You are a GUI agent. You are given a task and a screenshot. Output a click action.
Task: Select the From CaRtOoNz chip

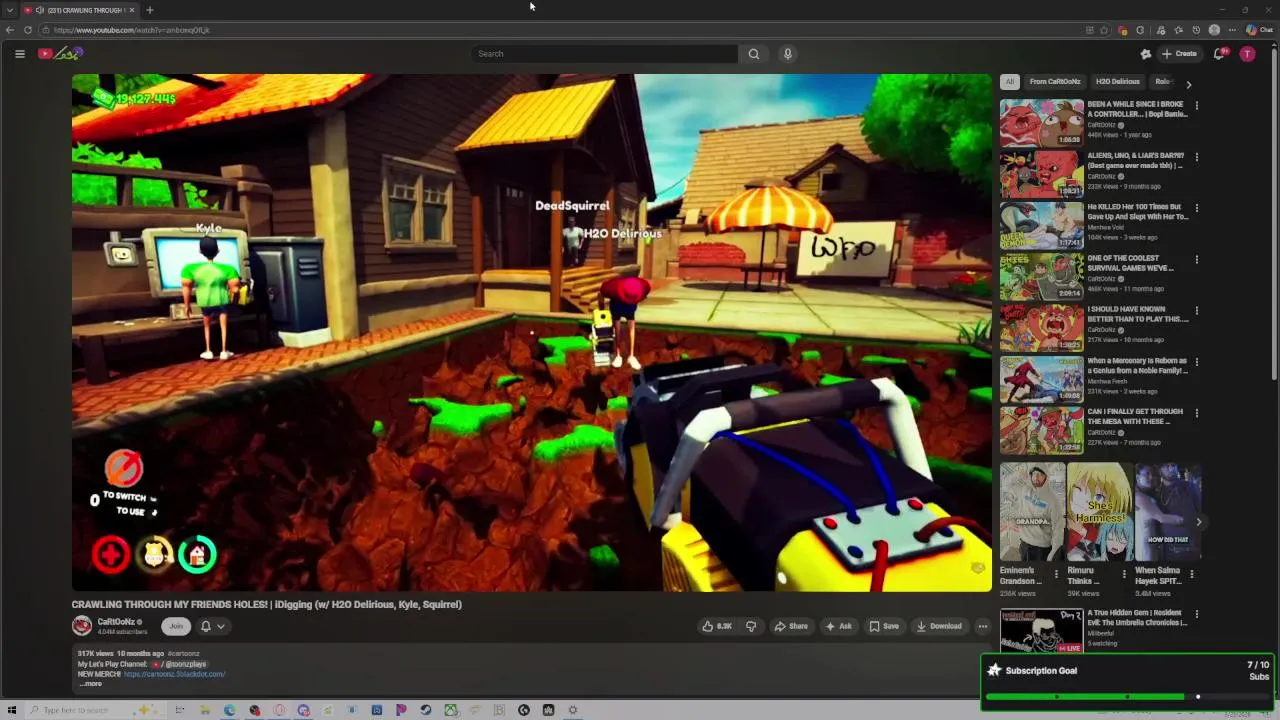1055,82
